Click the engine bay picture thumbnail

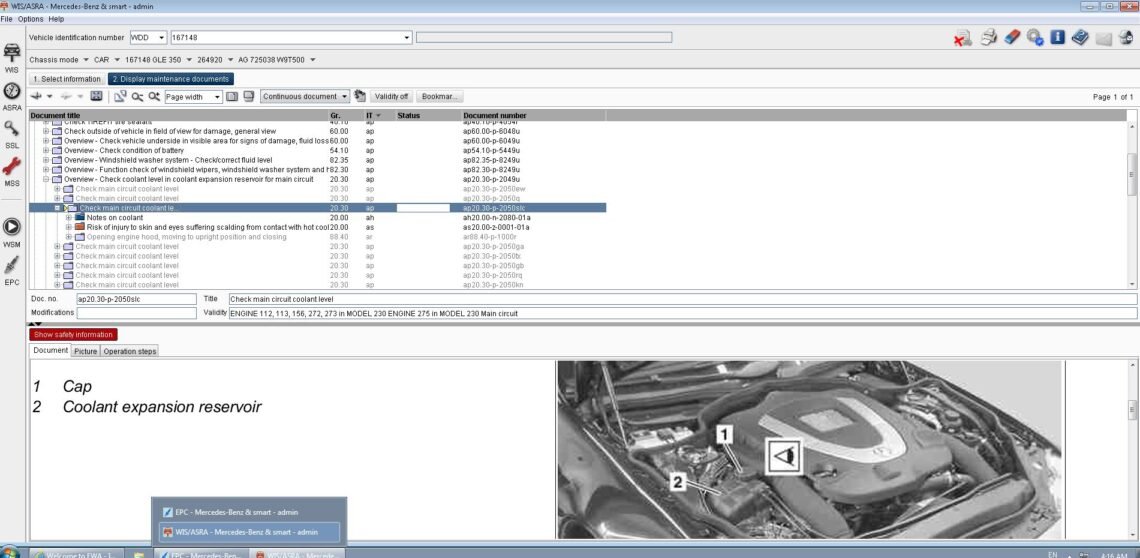click(810, 450)
